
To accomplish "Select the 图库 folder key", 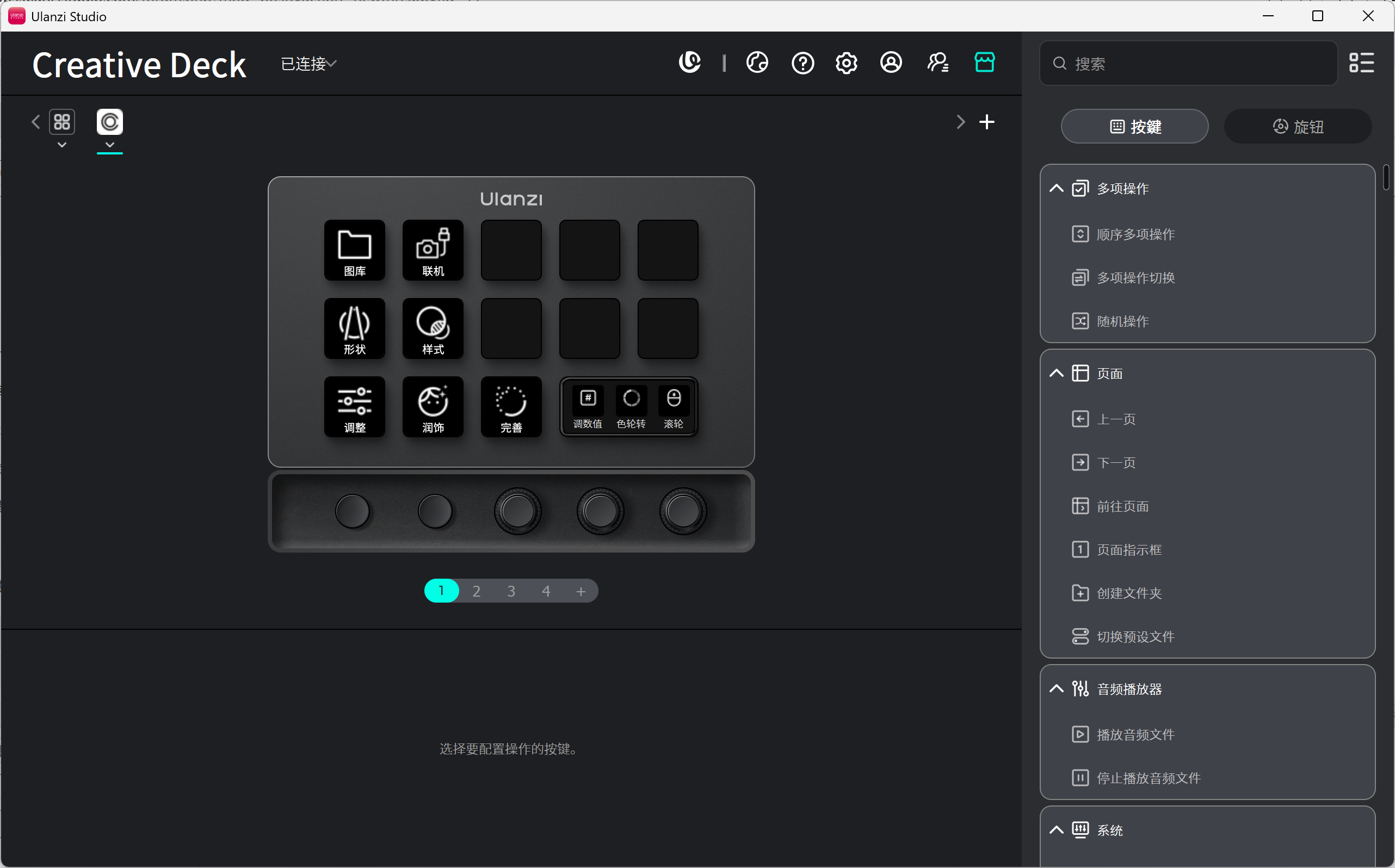I will [354, 250].
